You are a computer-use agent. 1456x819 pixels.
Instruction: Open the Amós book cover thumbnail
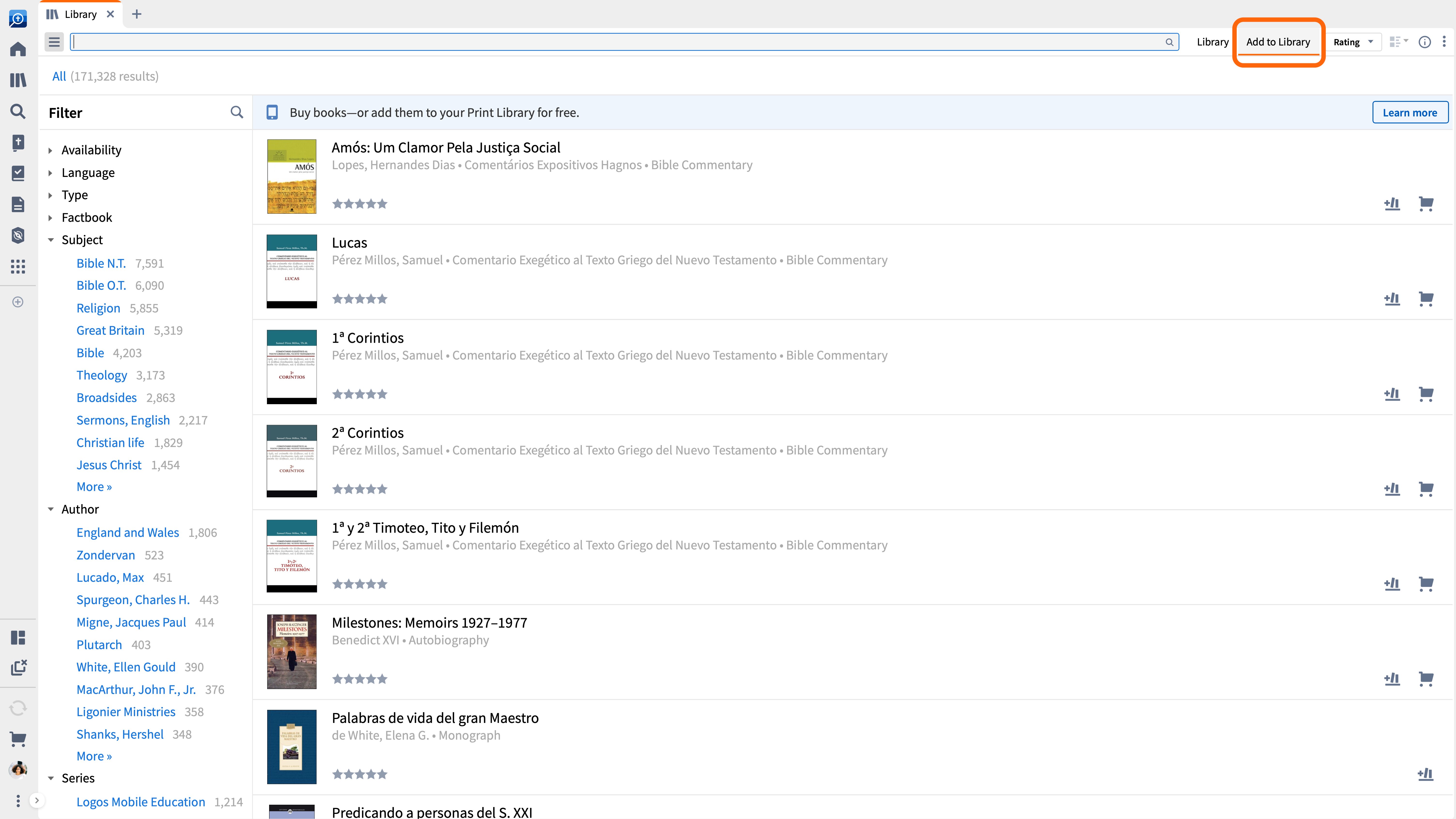pos(292,176)
